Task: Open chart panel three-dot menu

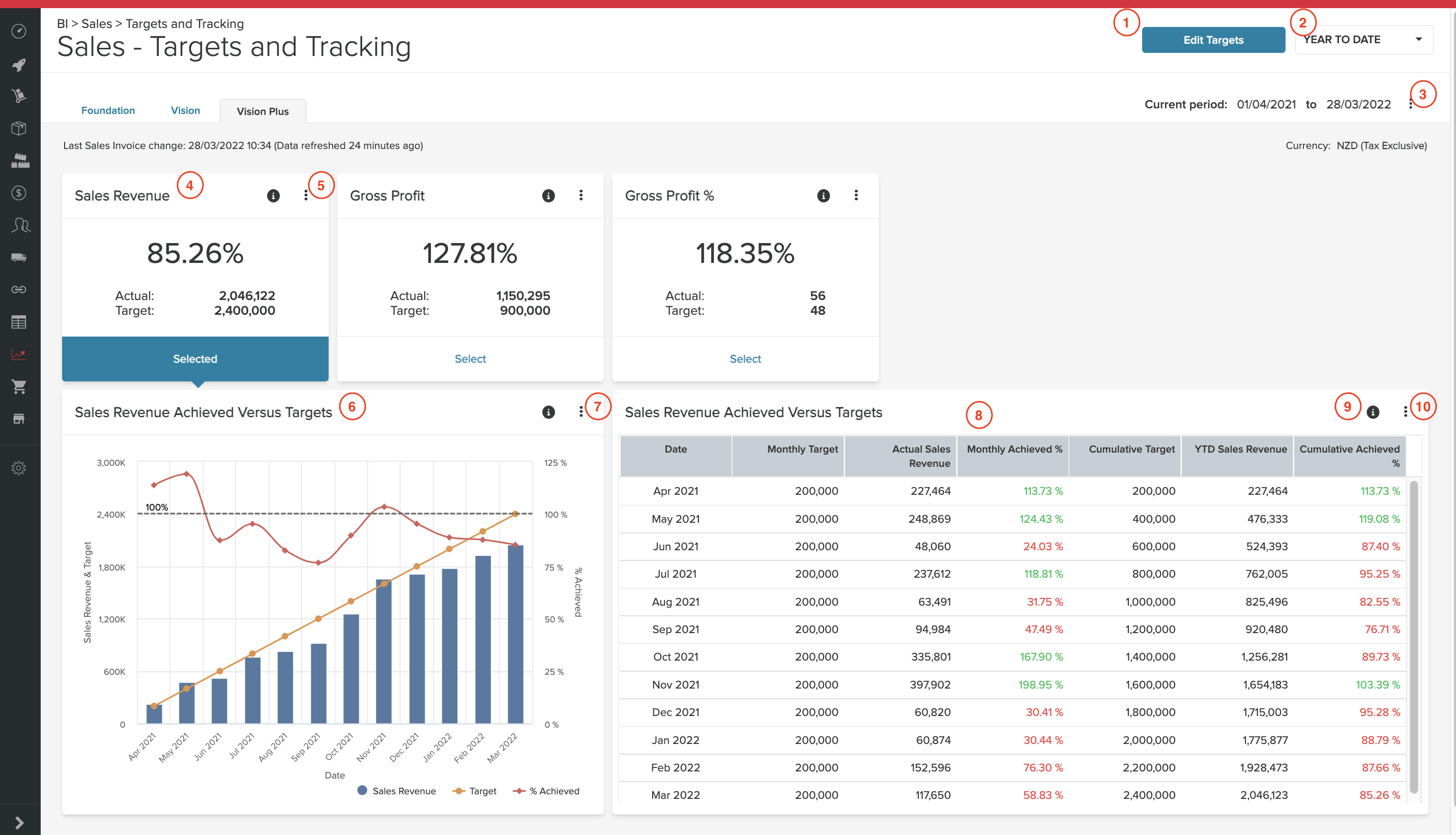Action: pyautogui.click(x=581, y=412)
